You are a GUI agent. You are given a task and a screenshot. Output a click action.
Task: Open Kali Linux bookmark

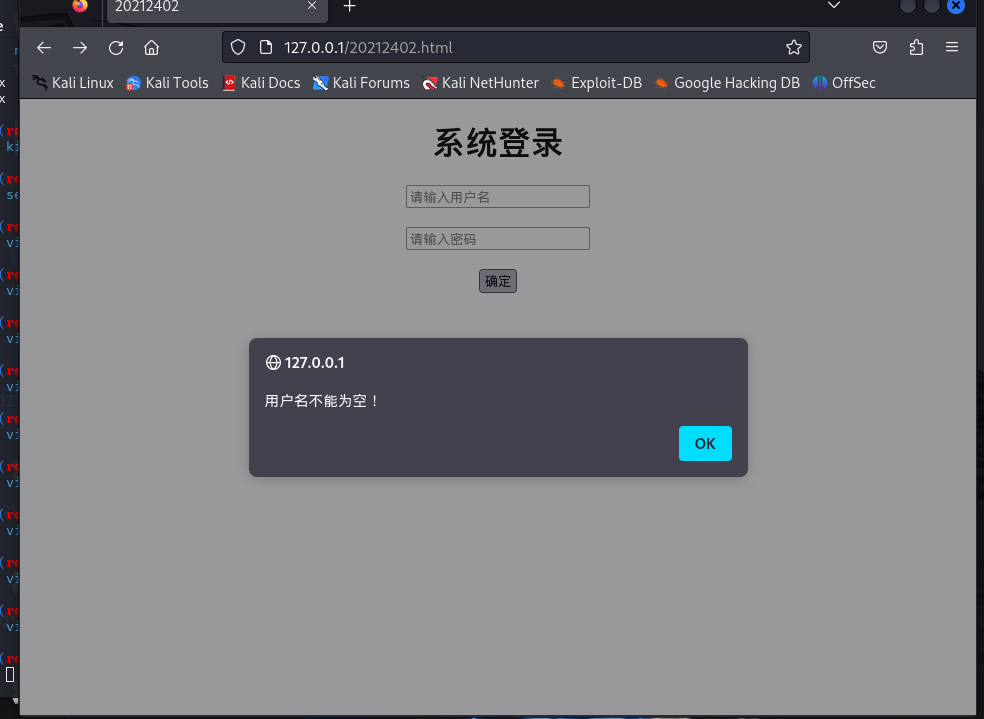(73, 83)
